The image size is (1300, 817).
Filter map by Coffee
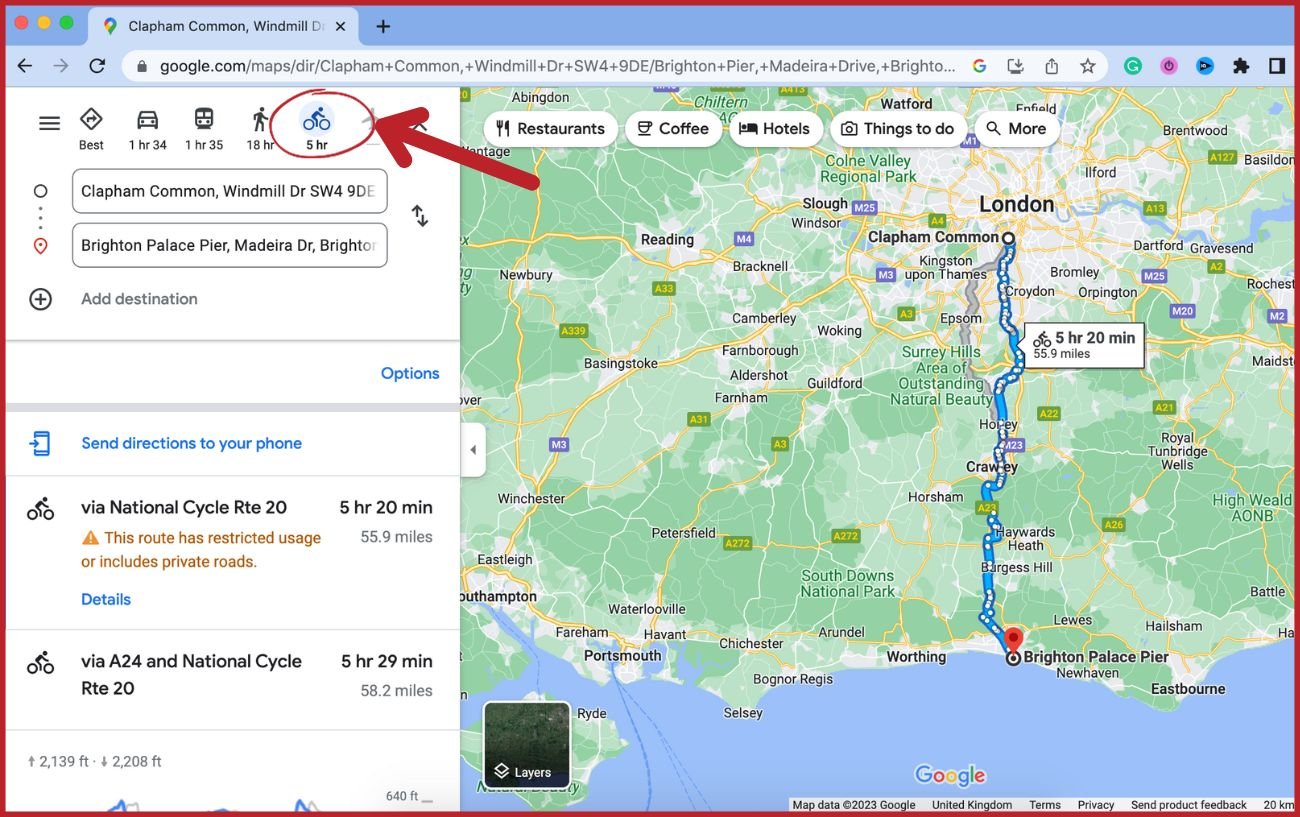[x=673, y=128]
